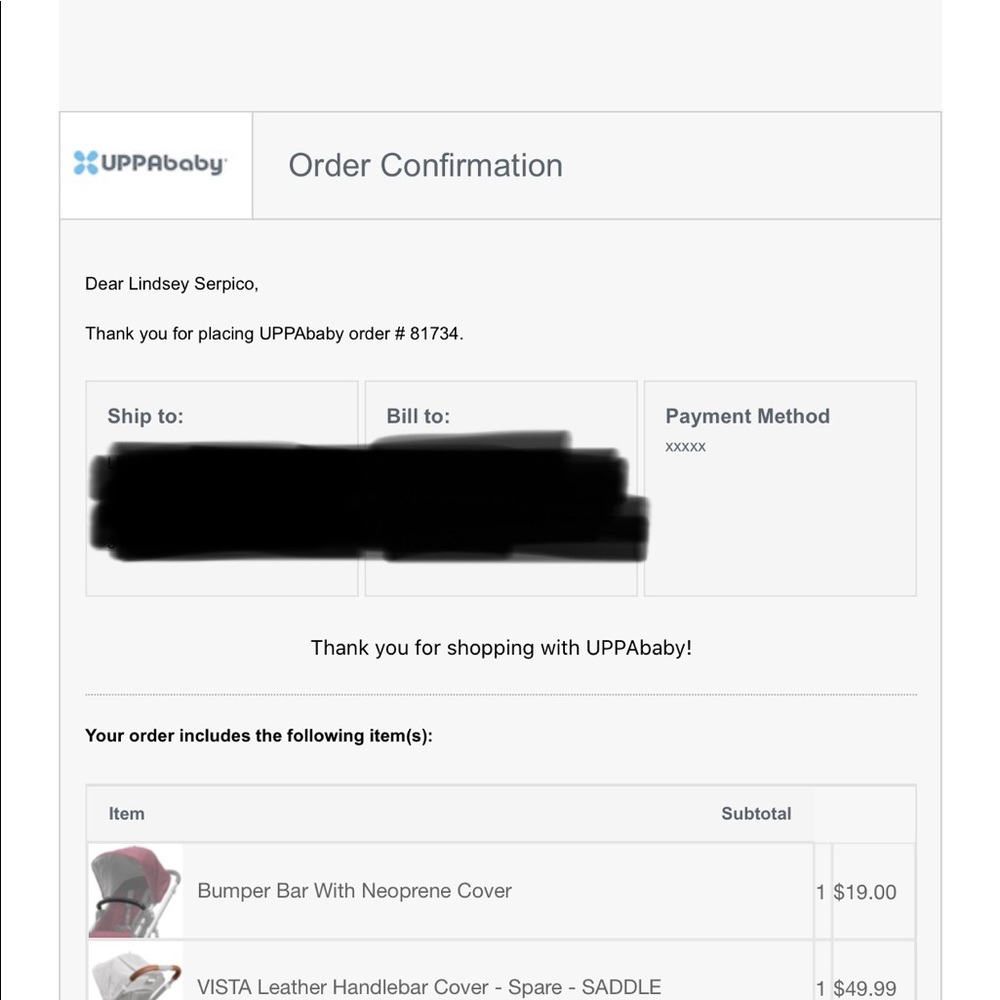Open Bumper Bar With Neoprene Cover link
Image resolution: width=1000 pixels, height=1000 pixels.
click(x=354, y=891)
